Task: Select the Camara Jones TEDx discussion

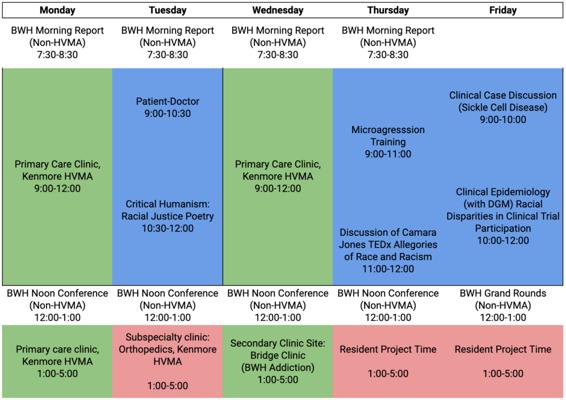Action: coord(388,251)
